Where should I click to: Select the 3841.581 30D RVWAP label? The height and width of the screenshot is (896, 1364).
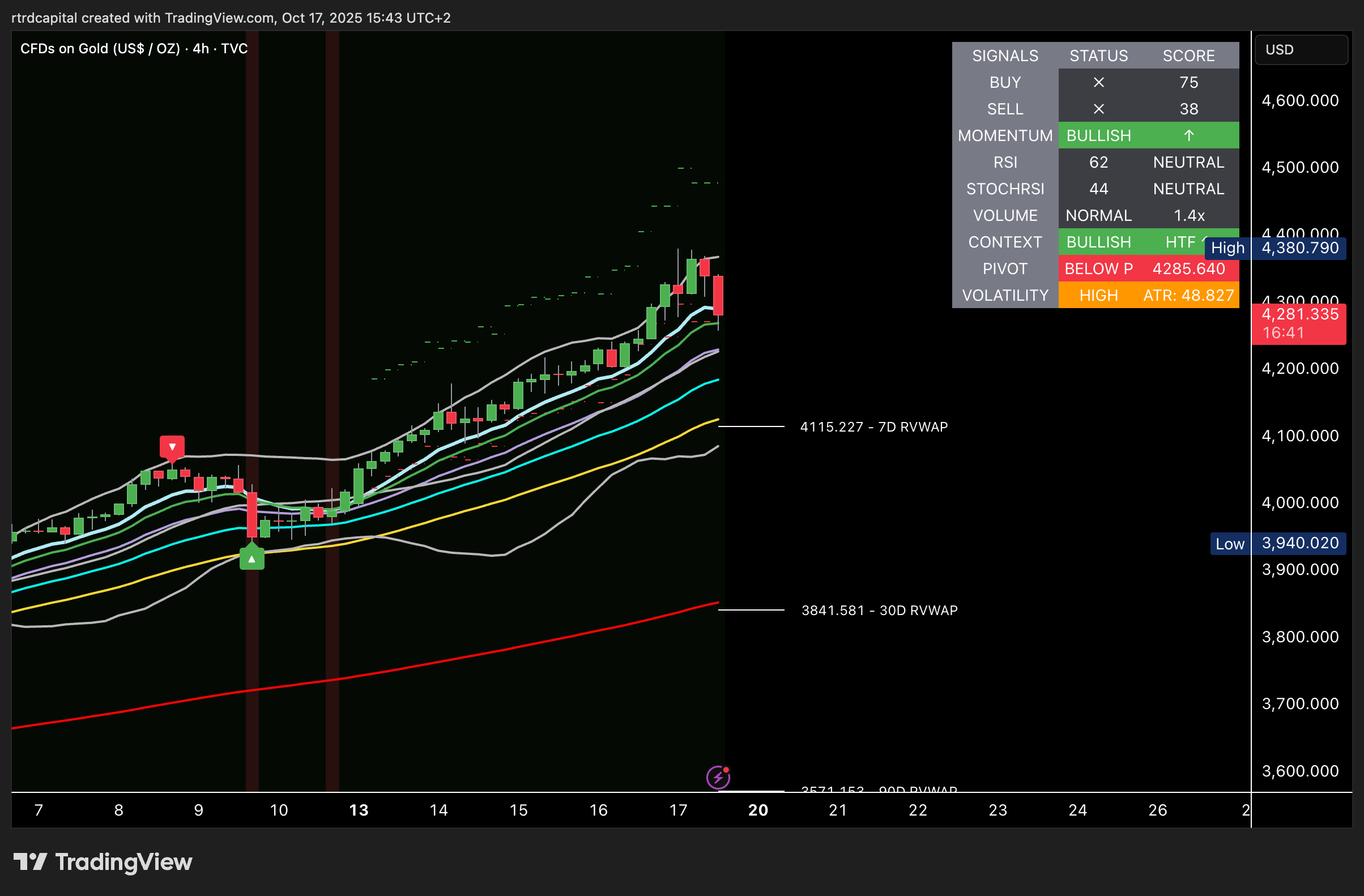click(x=879, y=611)
